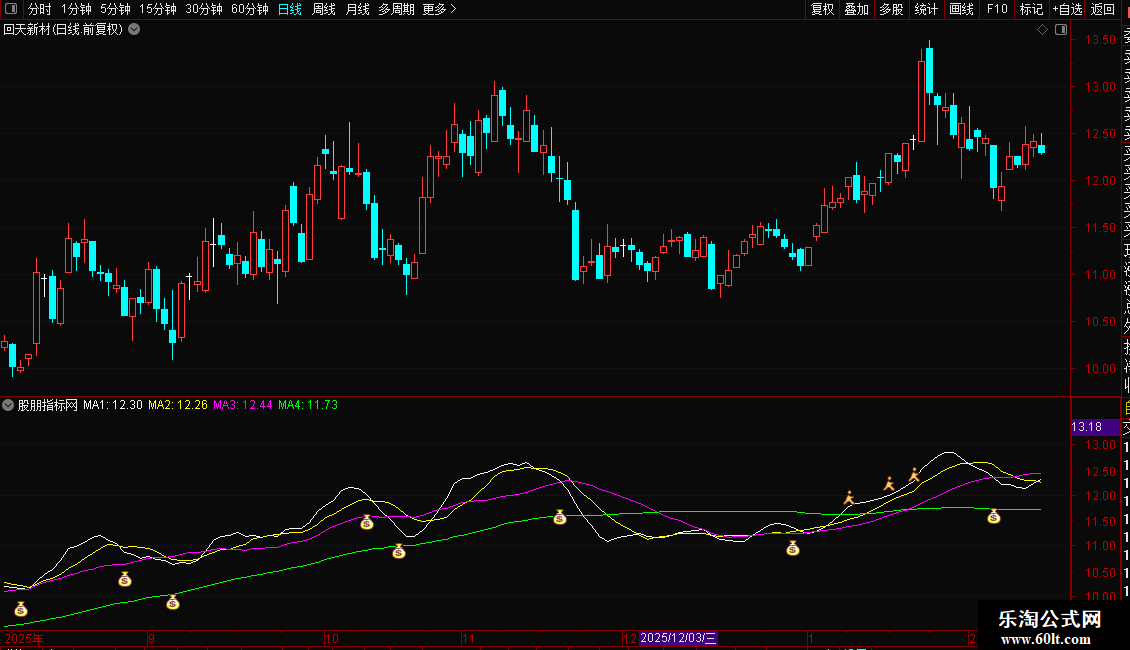Open the 统计 statistics tool
Viewport: 1130px width, 650px height.
926,9
